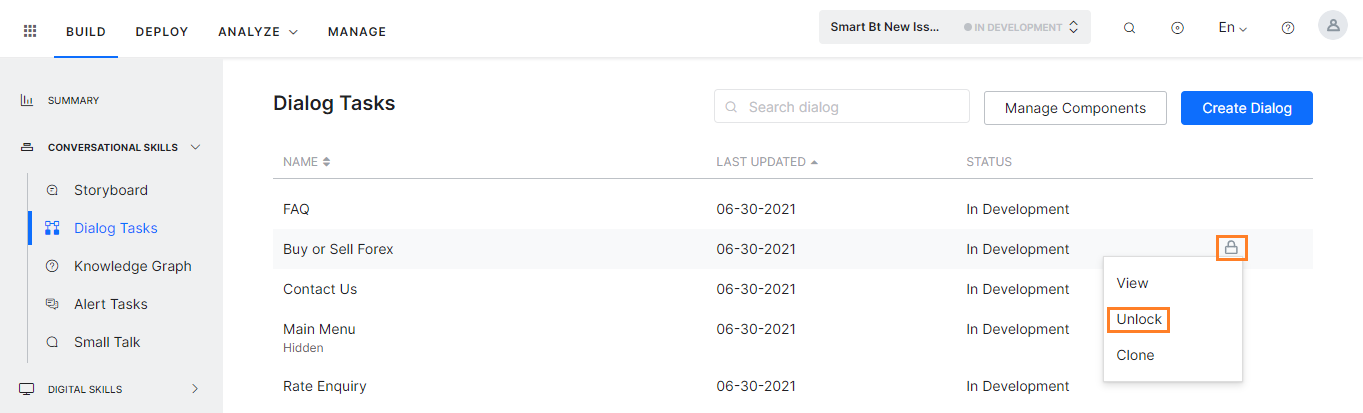Click the lock icon for Buy or Sell Forex

pos(1231,247)
